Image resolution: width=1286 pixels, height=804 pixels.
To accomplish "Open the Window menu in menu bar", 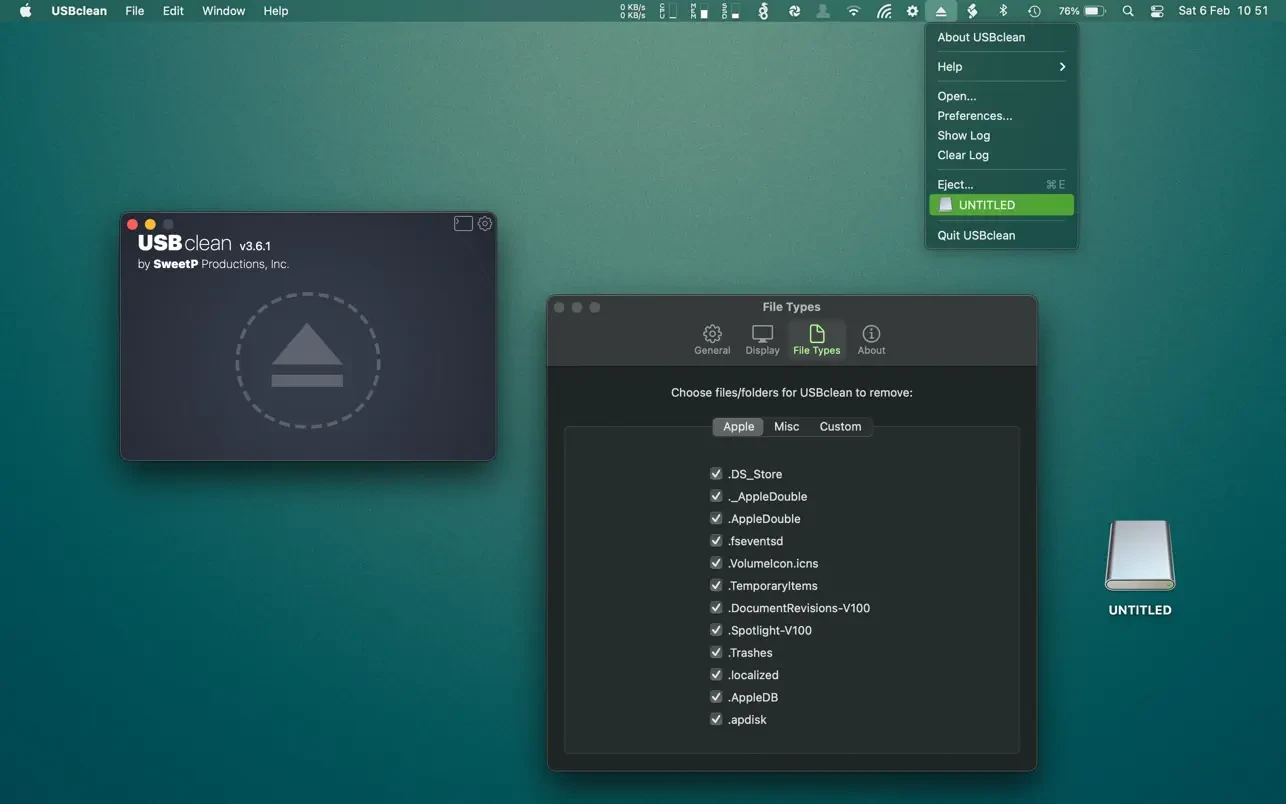I will pos(223,11).
